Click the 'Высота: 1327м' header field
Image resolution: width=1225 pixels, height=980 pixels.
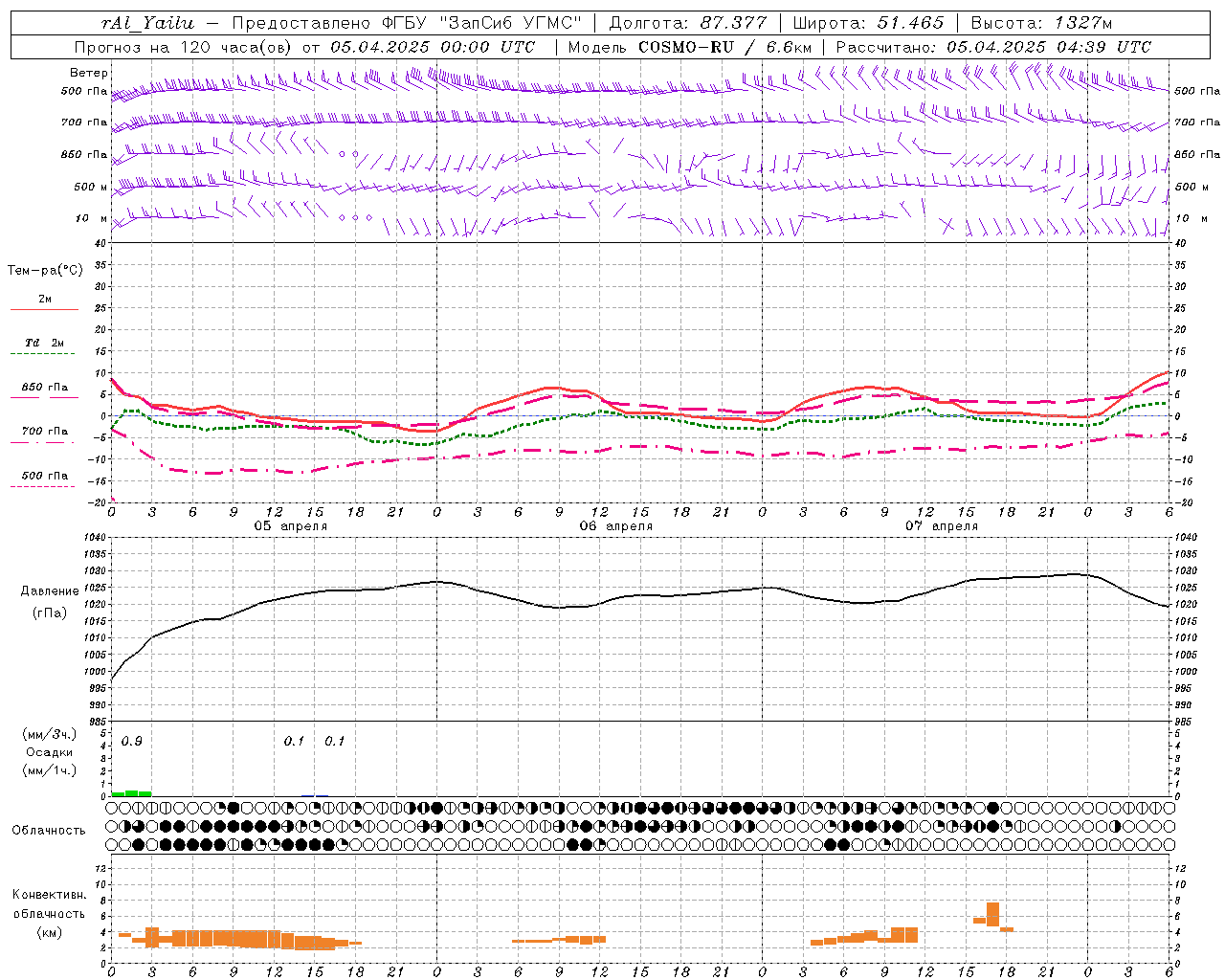(1041, 23)
